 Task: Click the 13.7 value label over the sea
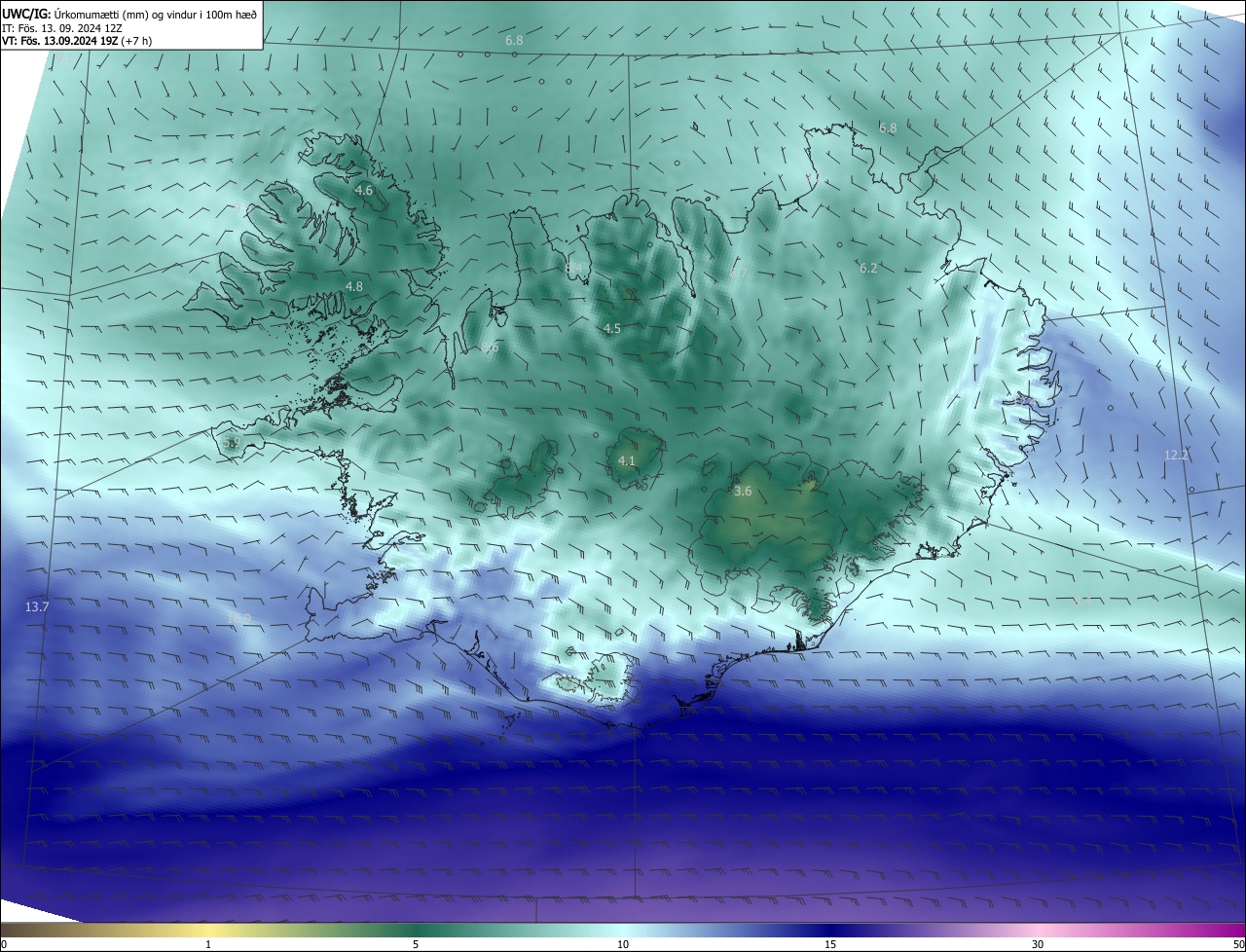tap(37, 606)
